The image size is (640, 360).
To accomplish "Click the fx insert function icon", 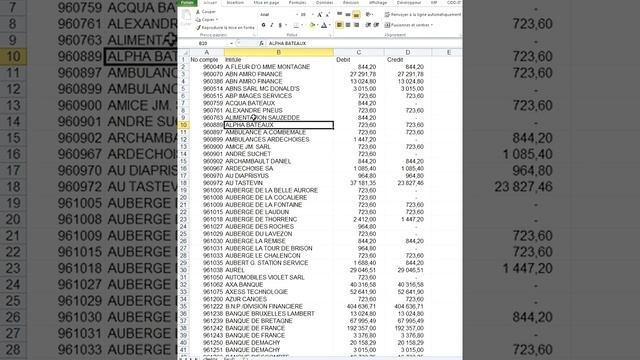I will tap(261, 43).
